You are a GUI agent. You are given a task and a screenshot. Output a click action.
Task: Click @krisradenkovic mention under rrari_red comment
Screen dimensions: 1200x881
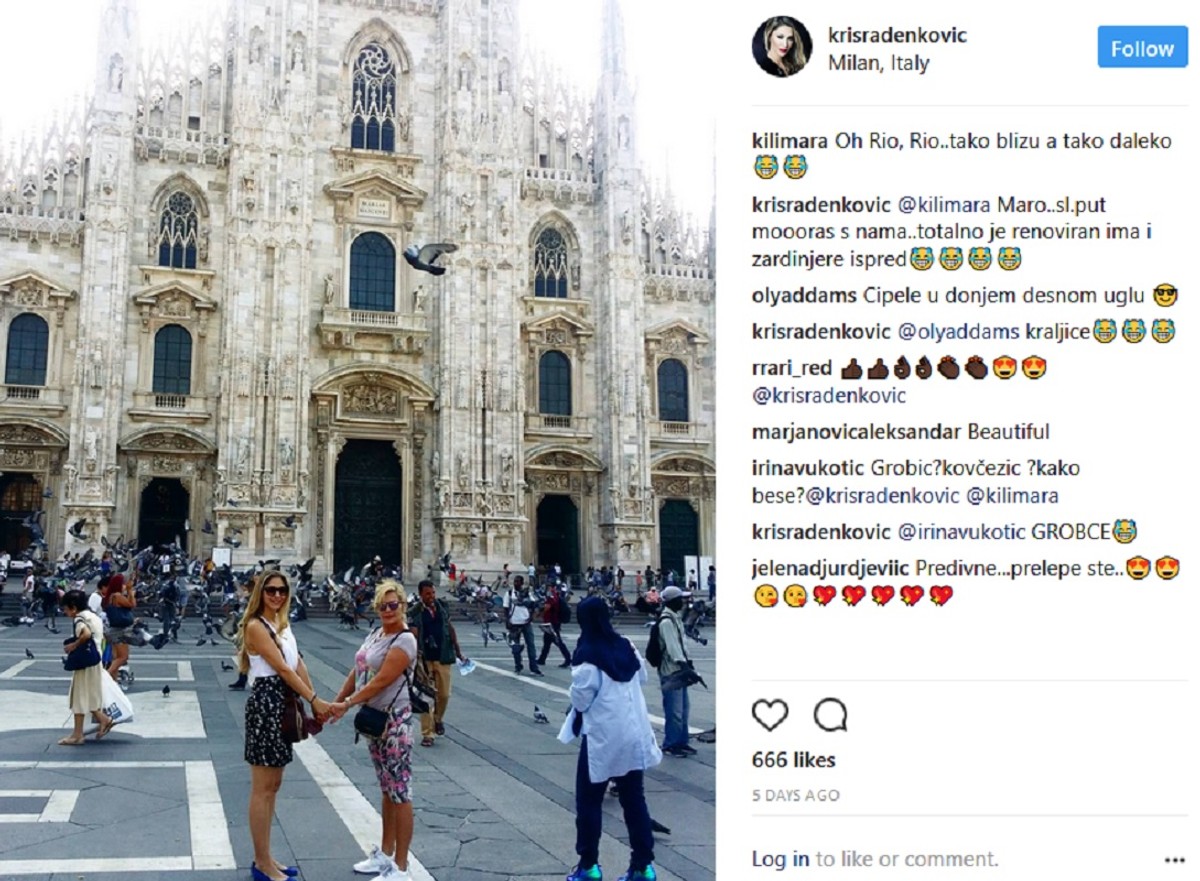[x=829, y=396]
